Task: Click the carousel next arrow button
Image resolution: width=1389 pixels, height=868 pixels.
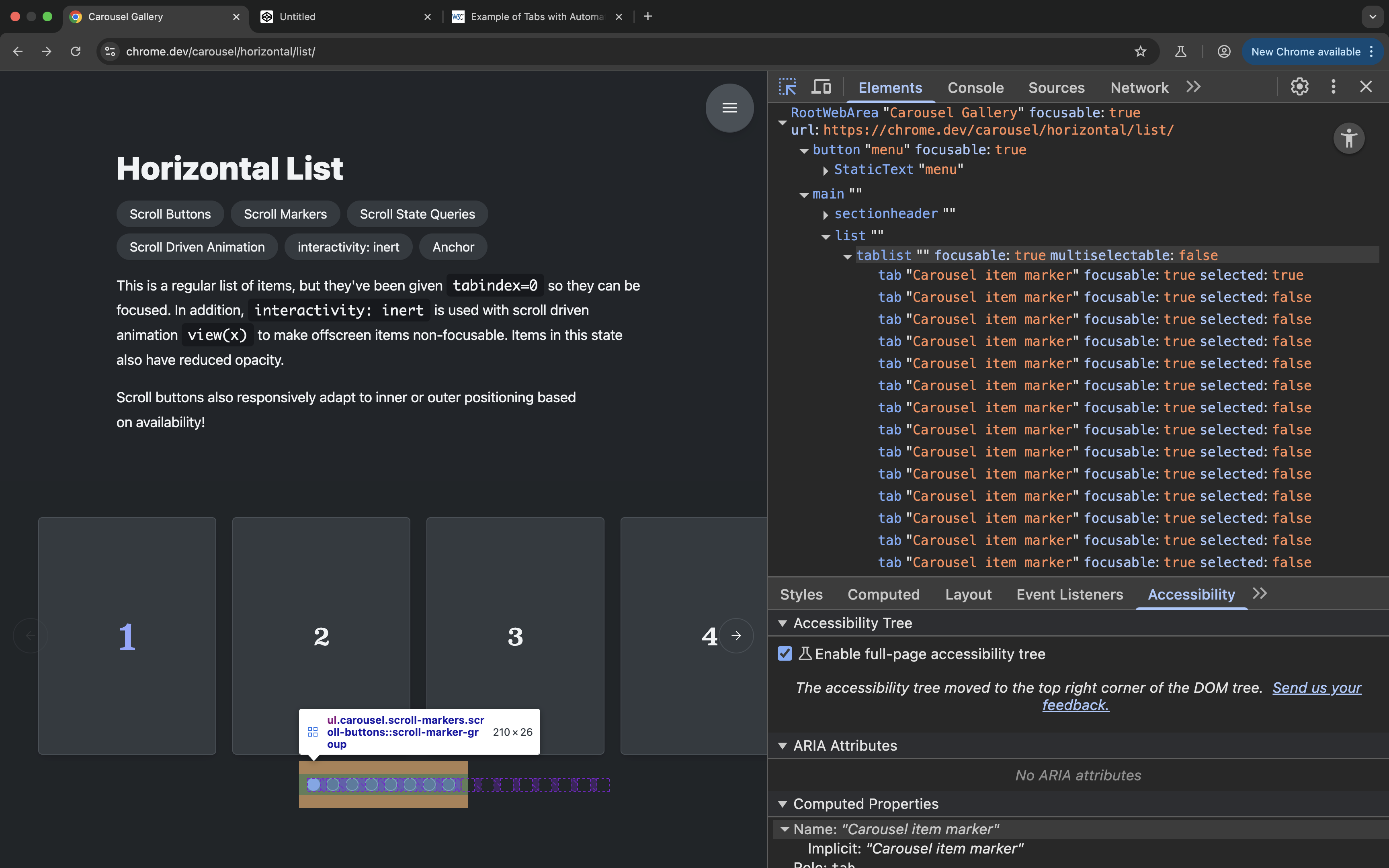Action: click(736, 635)
